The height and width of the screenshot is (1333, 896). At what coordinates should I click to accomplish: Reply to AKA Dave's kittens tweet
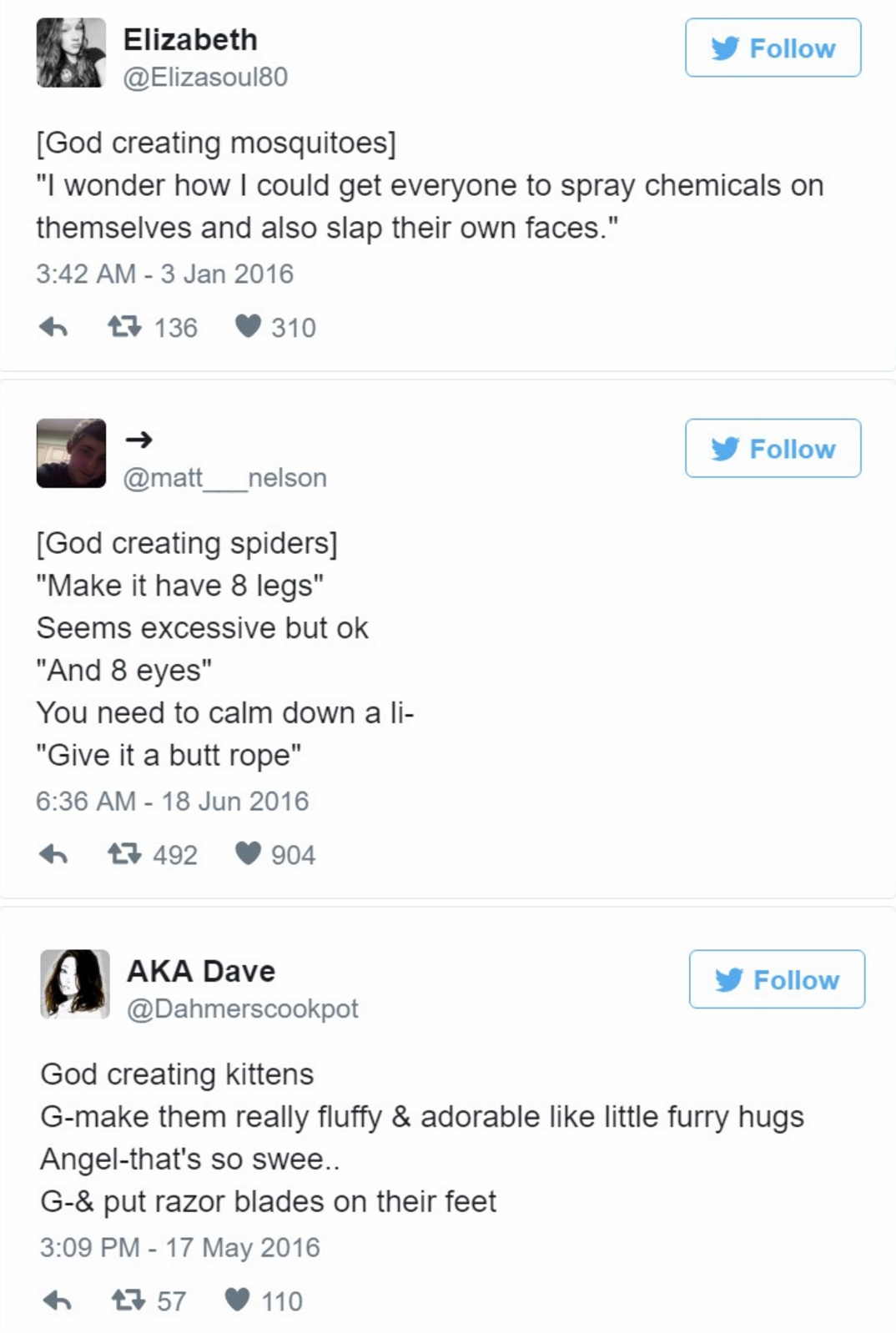[x=57, y=1300]
